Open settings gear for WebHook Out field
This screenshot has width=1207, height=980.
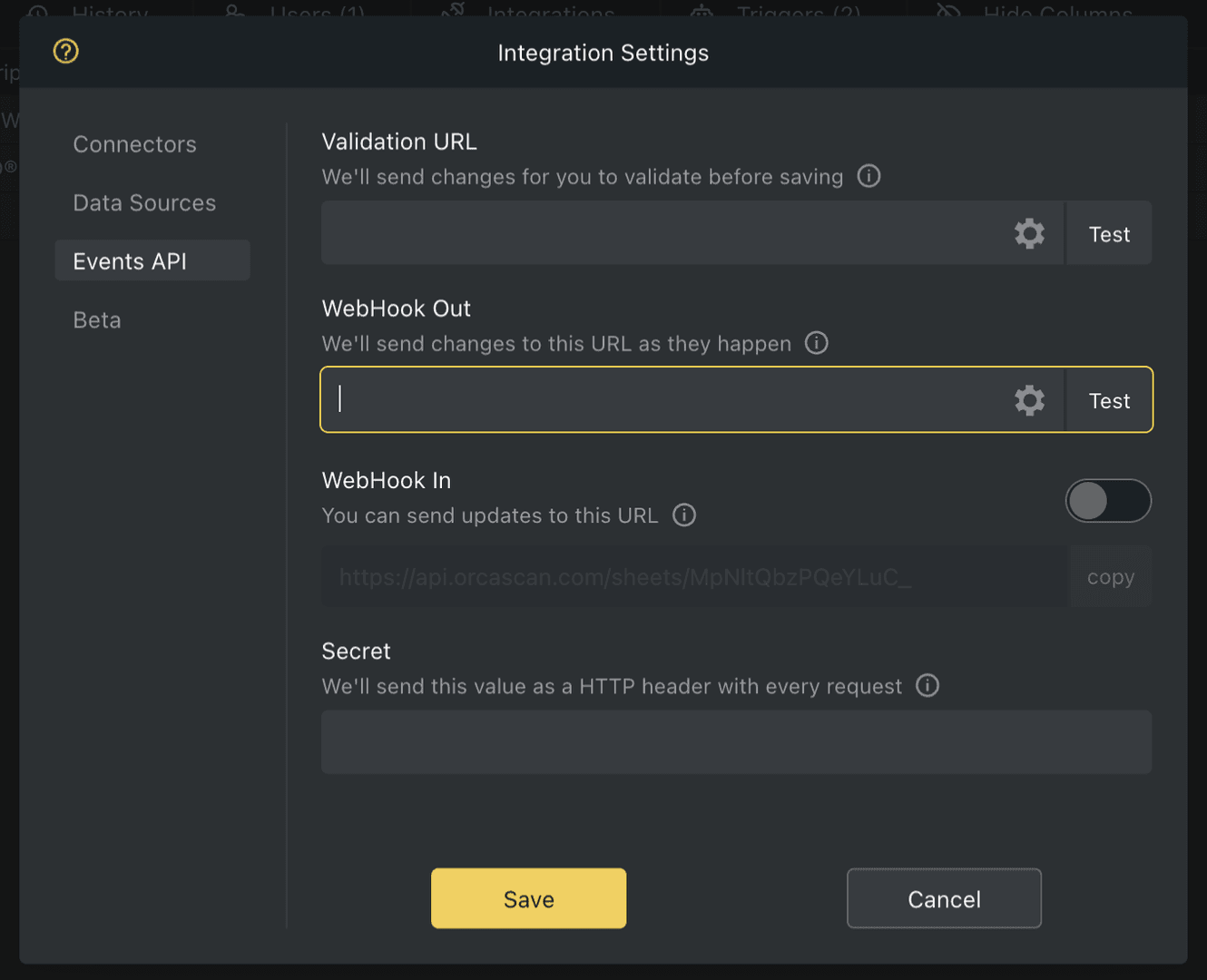[1029, 399]
